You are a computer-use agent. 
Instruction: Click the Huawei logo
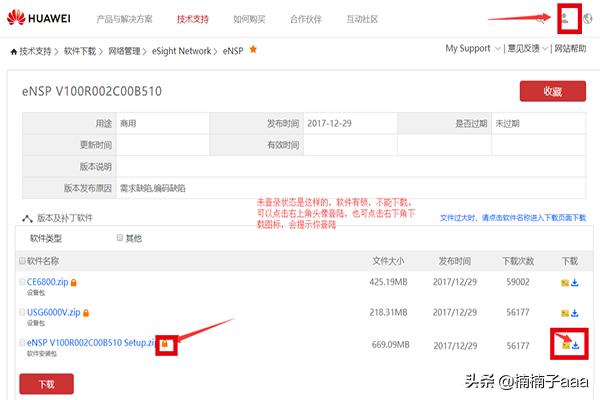[39, 18]
